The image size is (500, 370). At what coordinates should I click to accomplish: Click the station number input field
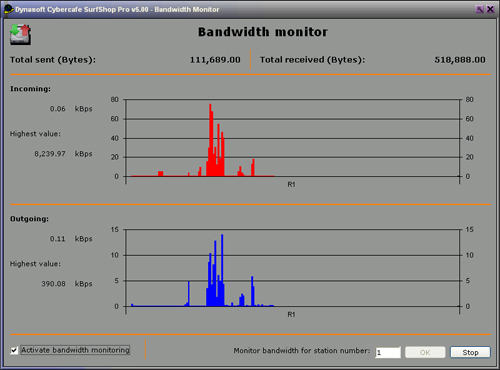[x=388, y=352]
